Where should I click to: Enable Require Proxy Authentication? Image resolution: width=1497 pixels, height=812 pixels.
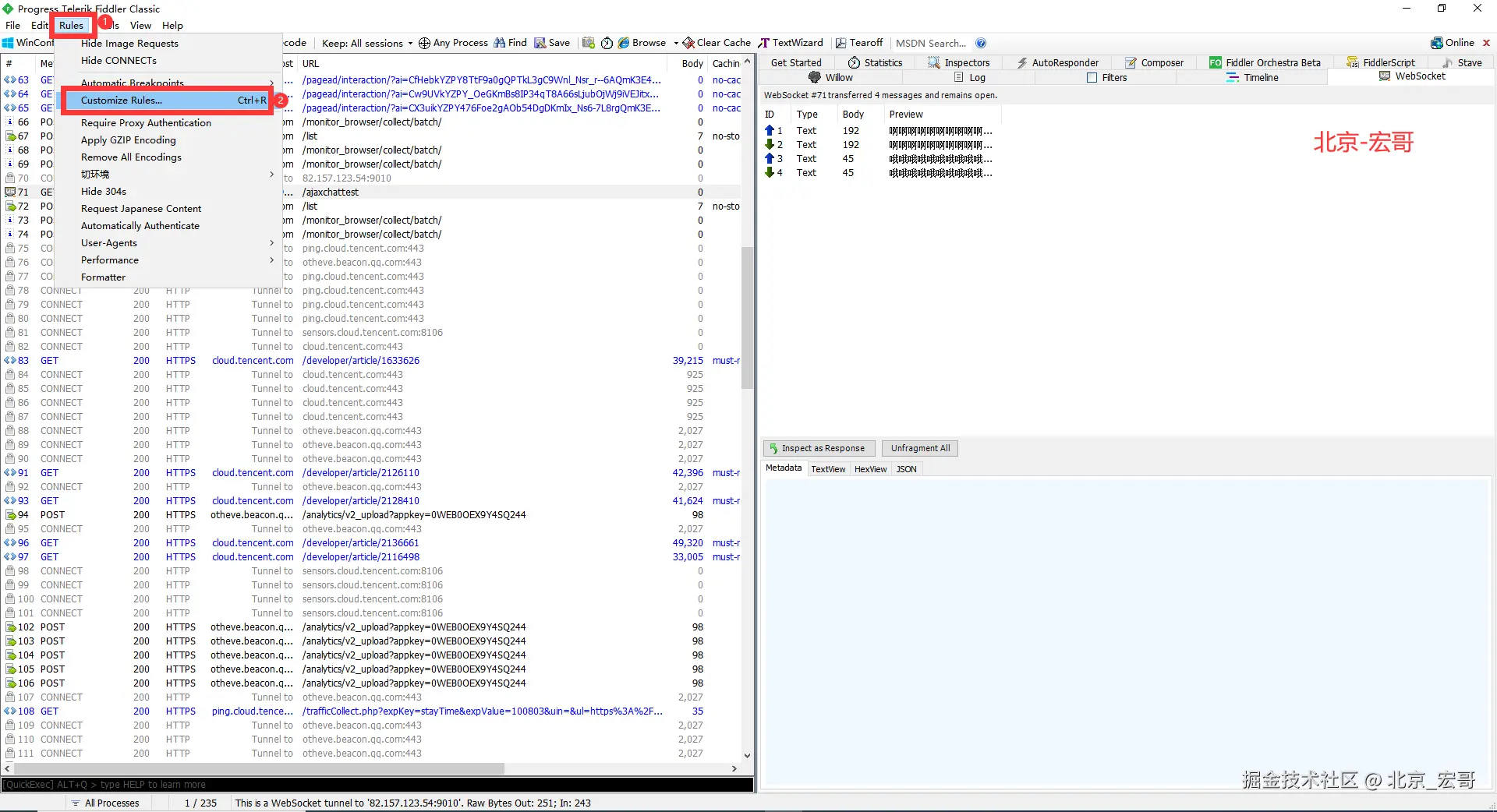pos(146,122)
